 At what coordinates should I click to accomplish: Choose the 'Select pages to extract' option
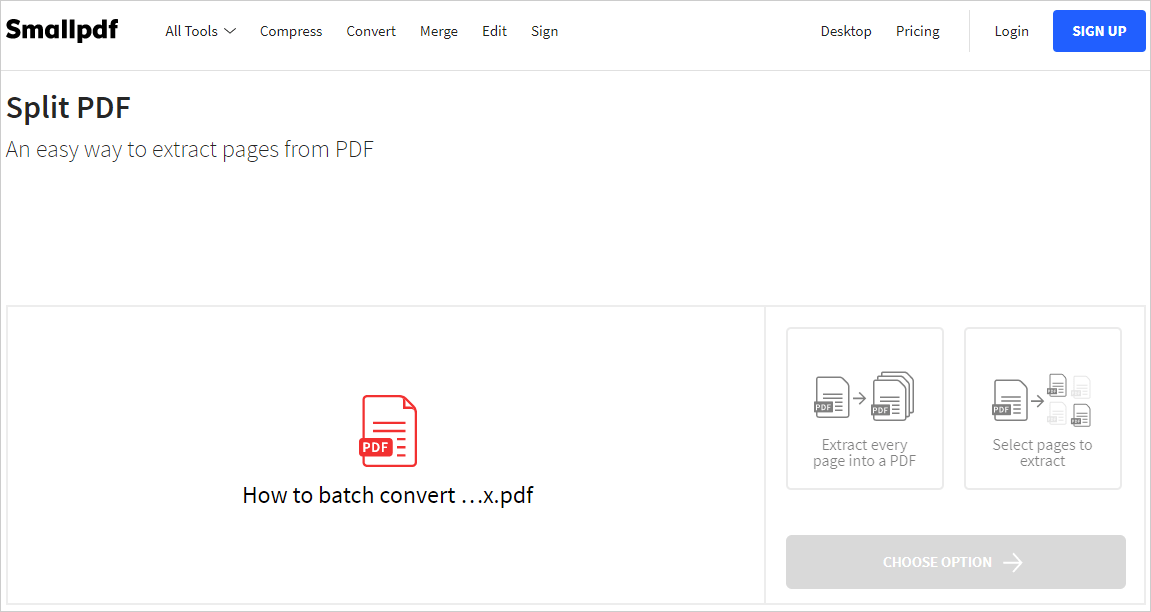[1042, 408]
